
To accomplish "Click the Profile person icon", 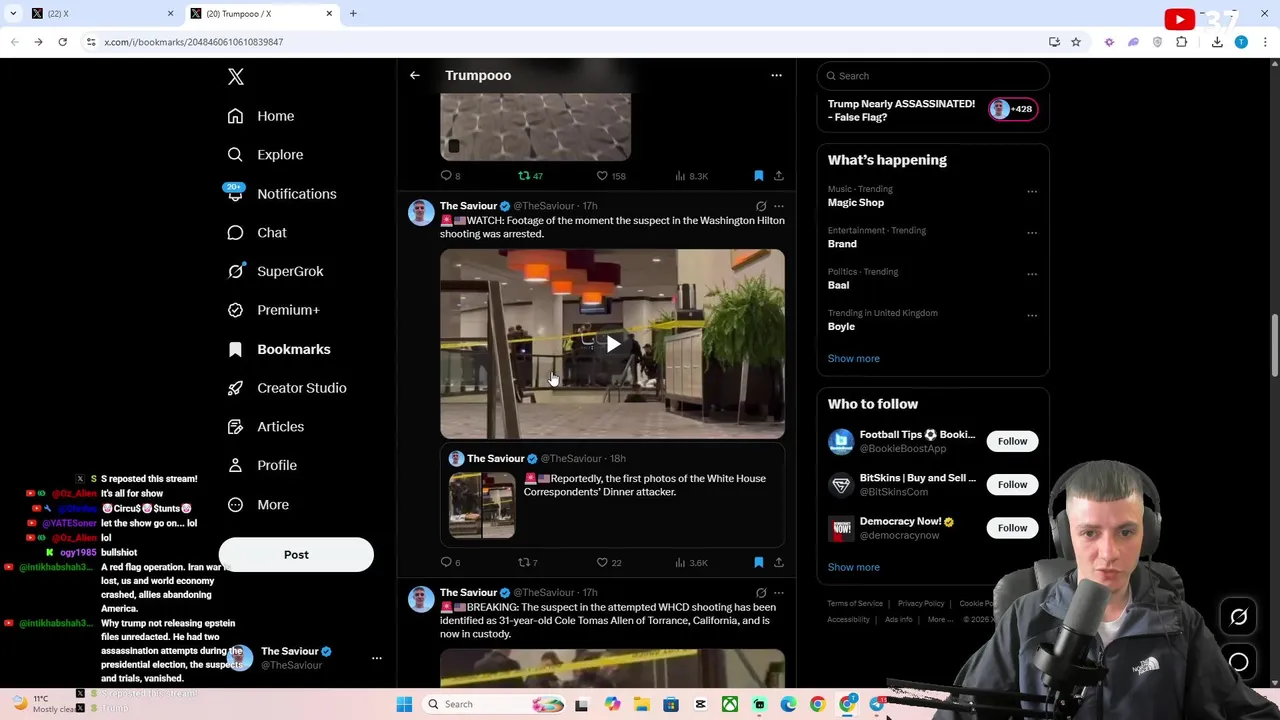I will pyautogui.click(x=235, y=465).
